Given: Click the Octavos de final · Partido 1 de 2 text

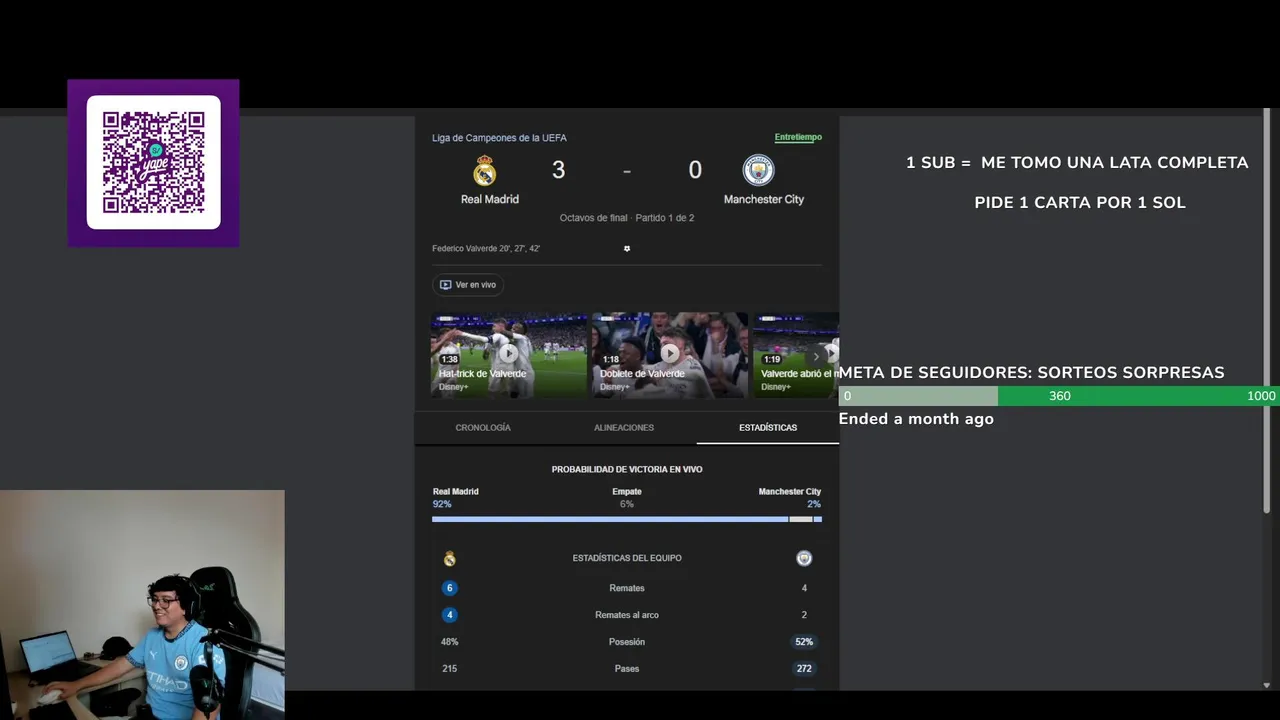Looking at the screenshot, I should (627, 218).
